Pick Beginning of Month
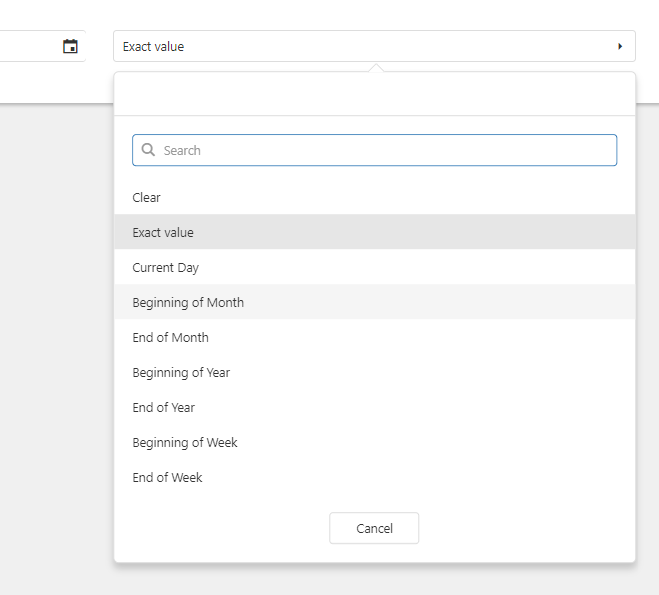Screen dimensions: 659x595 point(374,302)
